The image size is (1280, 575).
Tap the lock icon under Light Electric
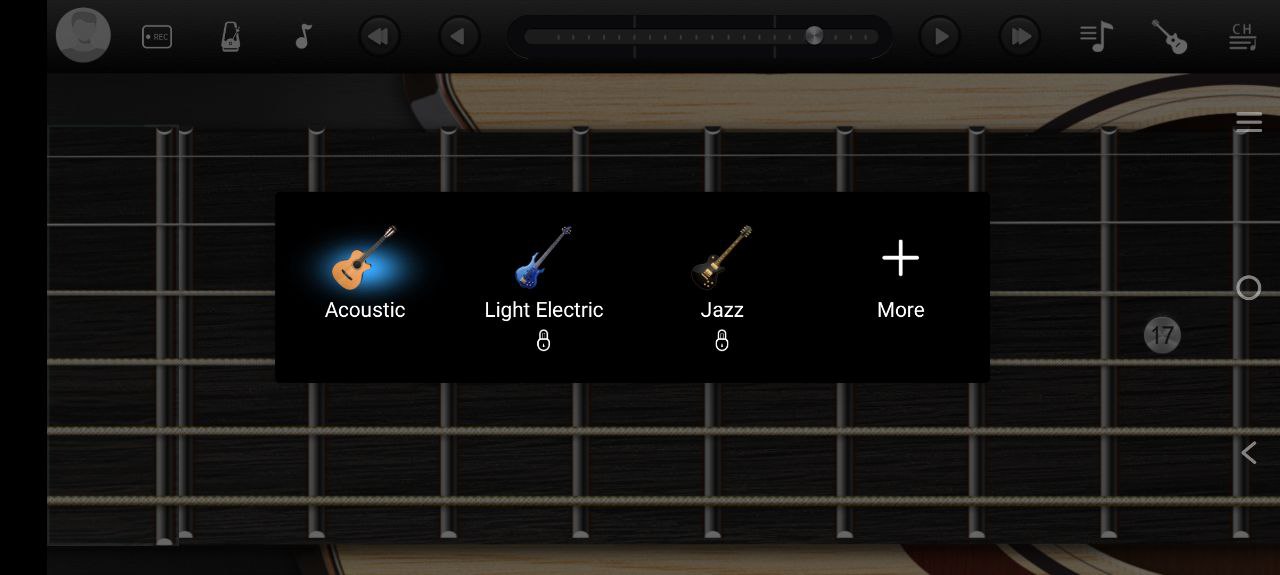544,341
